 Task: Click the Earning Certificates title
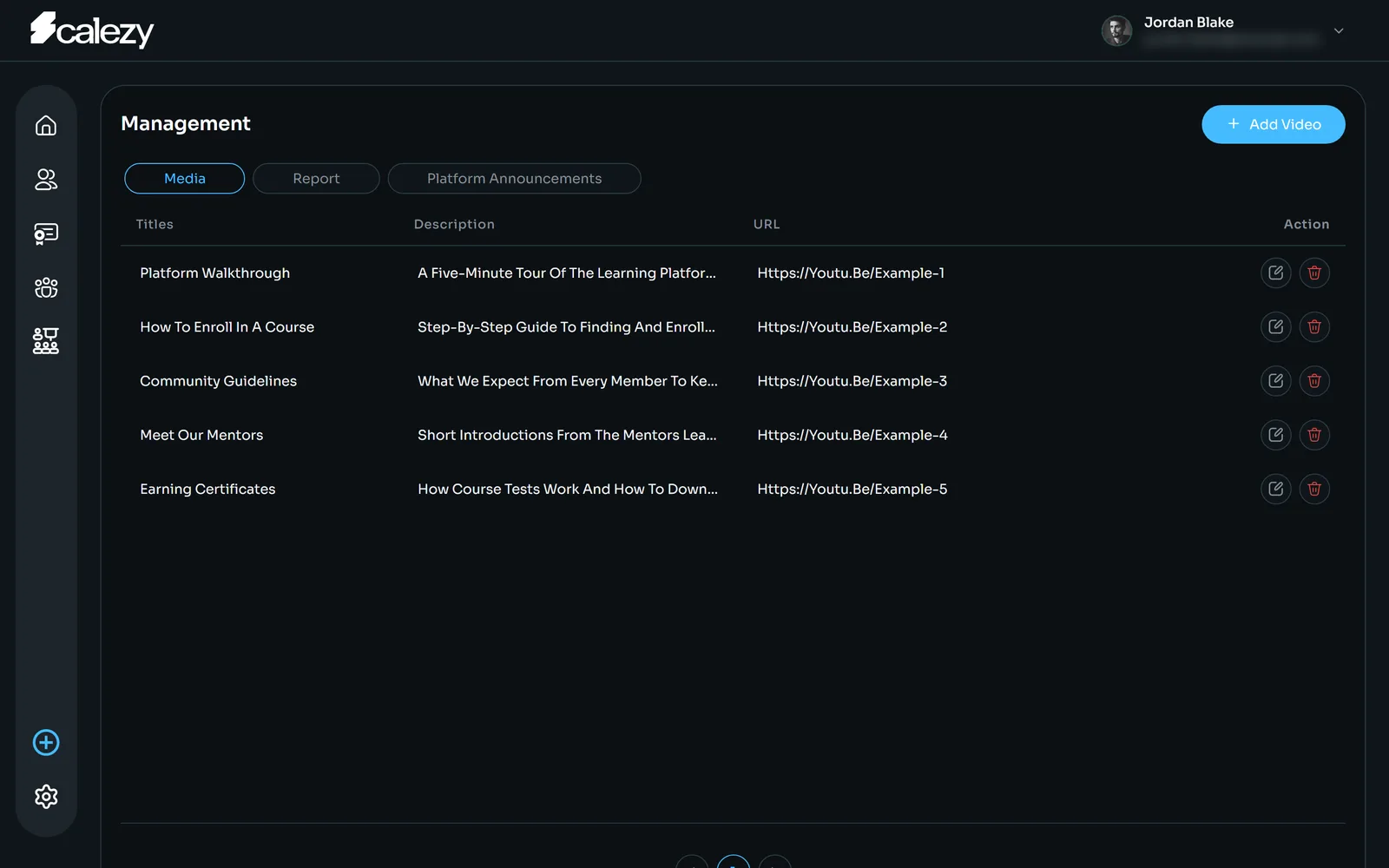tap(207, 489)
